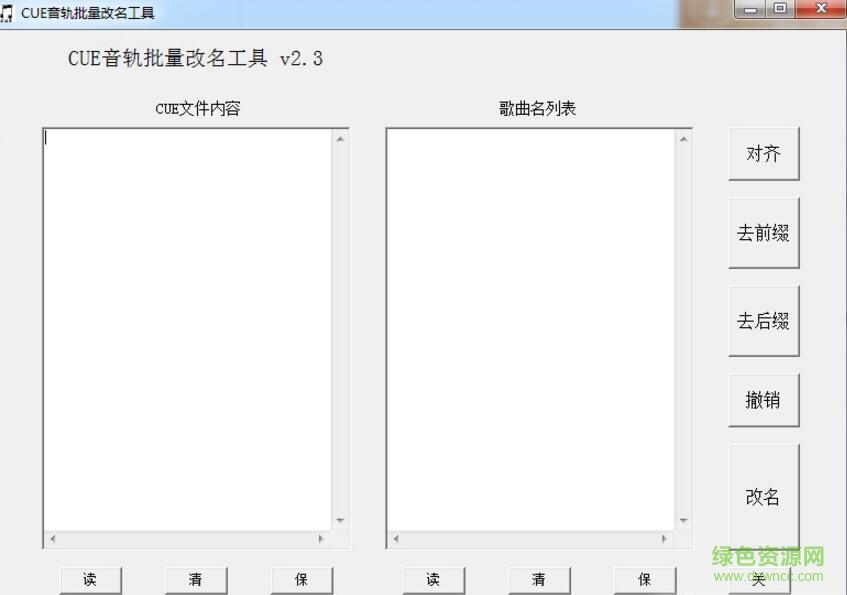The image size is (847, 595).
Task: Click 读 below the 歌曲名列表 panel
Action: point(433,580)
